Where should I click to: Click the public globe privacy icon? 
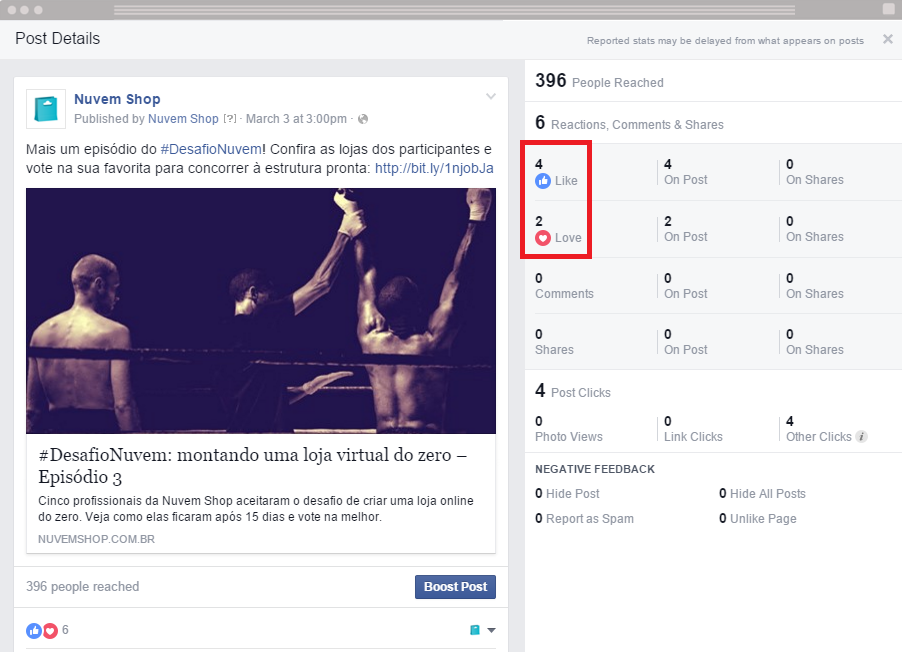(363, 119)
